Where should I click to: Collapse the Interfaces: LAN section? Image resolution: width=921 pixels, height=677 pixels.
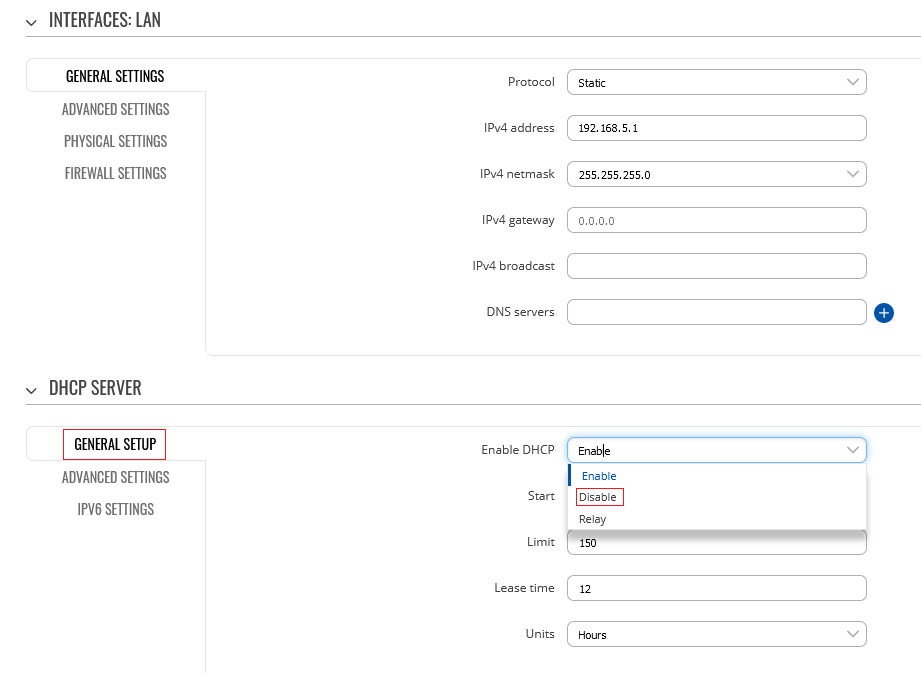[x=32, y=22]
